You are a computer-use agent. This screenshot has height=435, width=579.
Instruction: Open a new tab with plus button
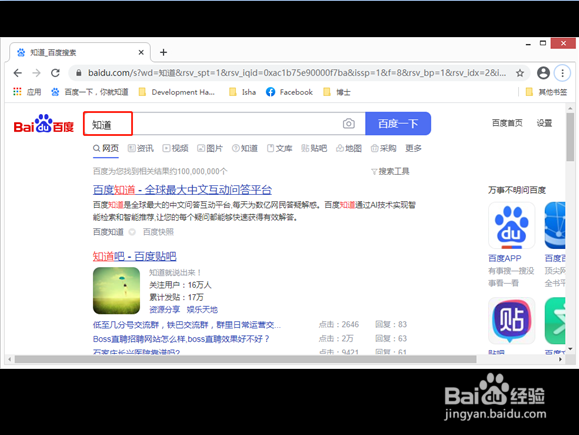pyautogui.click(x=164, y=52)
